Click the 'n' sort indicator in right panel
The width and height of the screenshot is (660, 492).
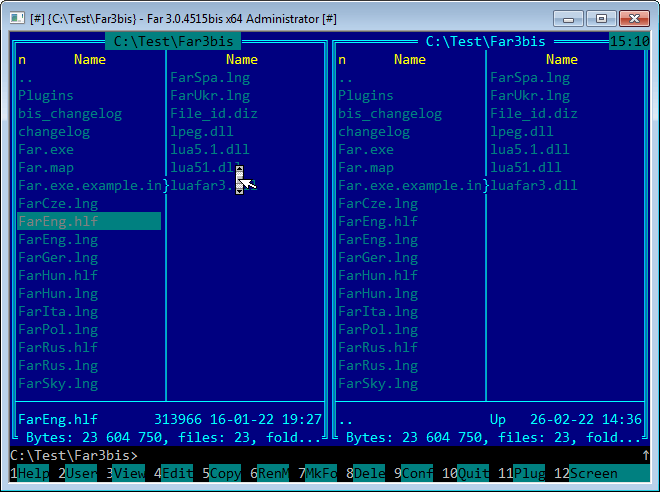342,59
